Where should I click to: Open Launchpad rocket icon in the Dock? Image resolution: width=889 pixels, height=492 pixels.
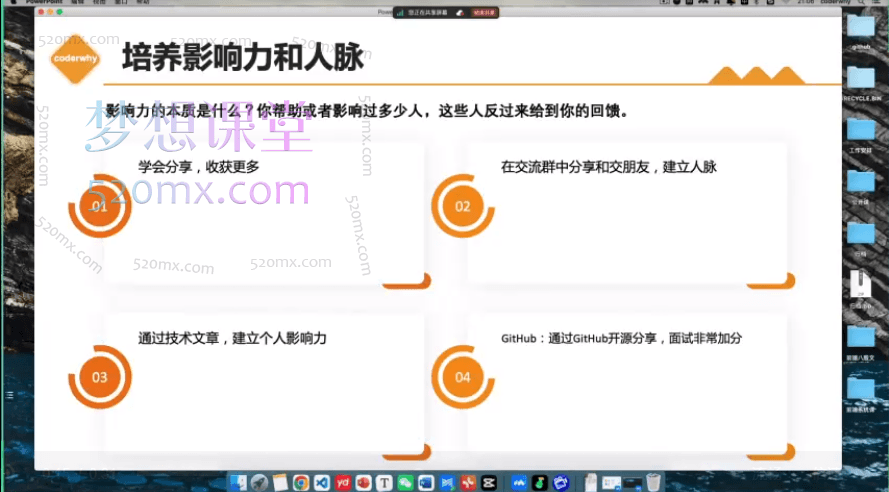tap(260, 482)
